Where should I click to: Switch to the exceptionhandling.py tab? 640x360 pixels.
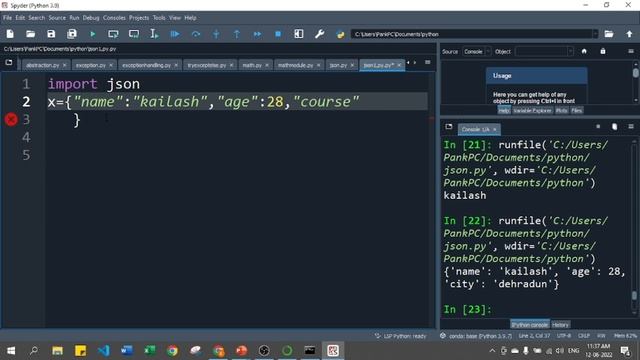(x=147, y=65)
